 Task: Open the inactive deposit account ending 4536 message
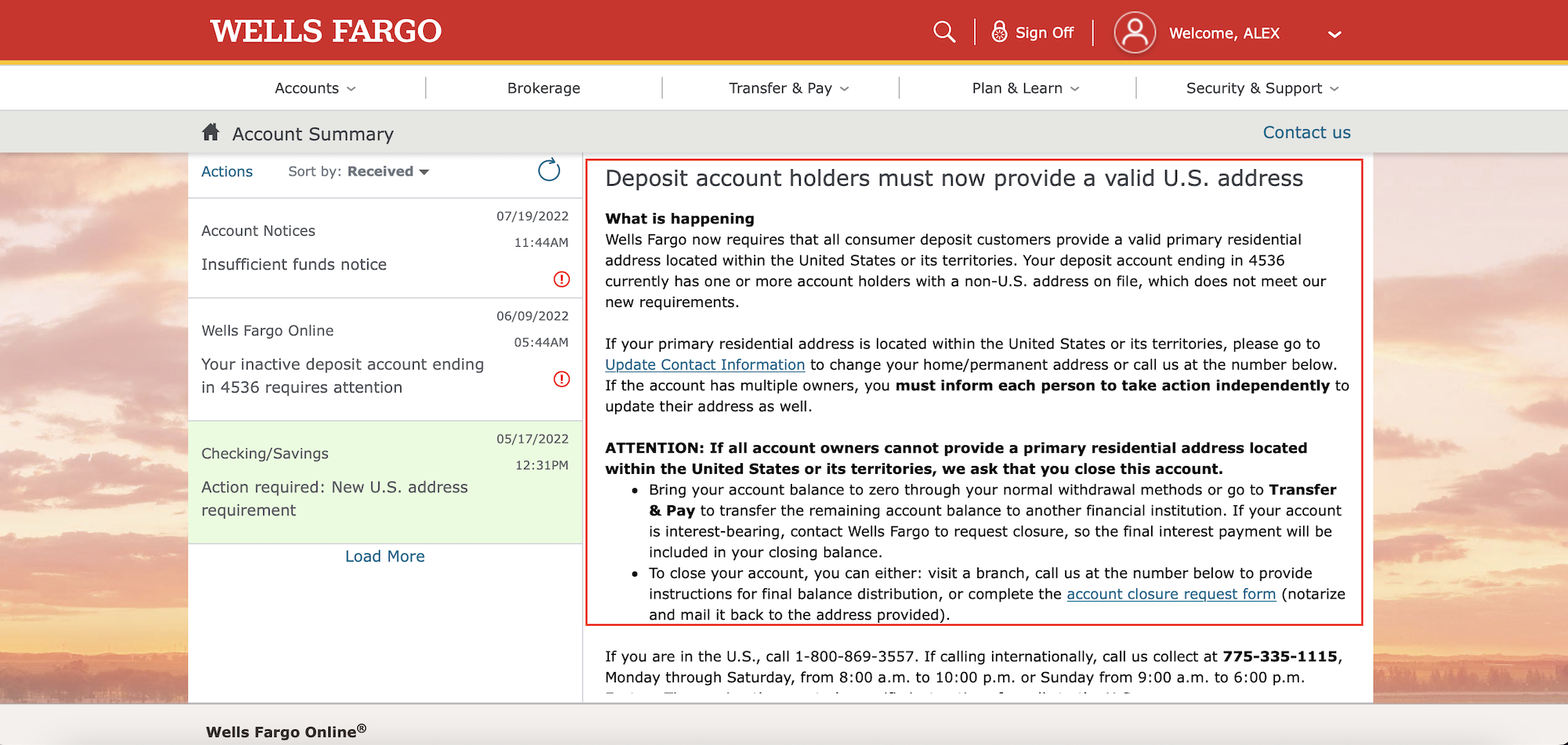[x=385, y=360]
